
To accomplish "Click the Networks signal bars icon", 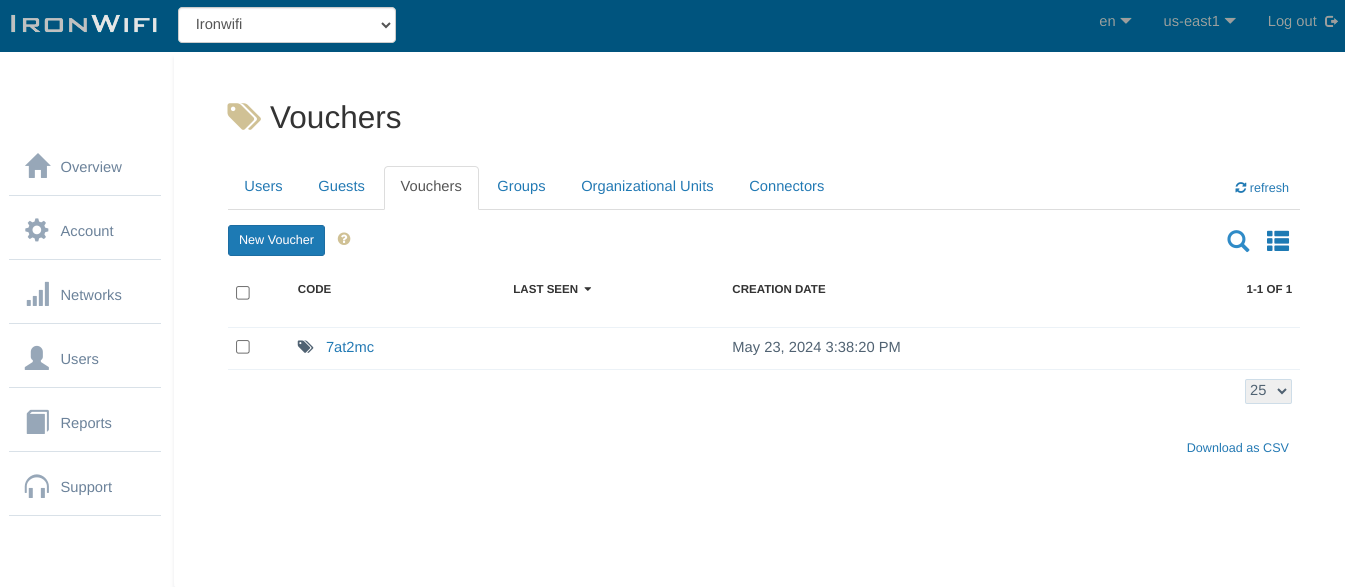I will tap(38, 295).
